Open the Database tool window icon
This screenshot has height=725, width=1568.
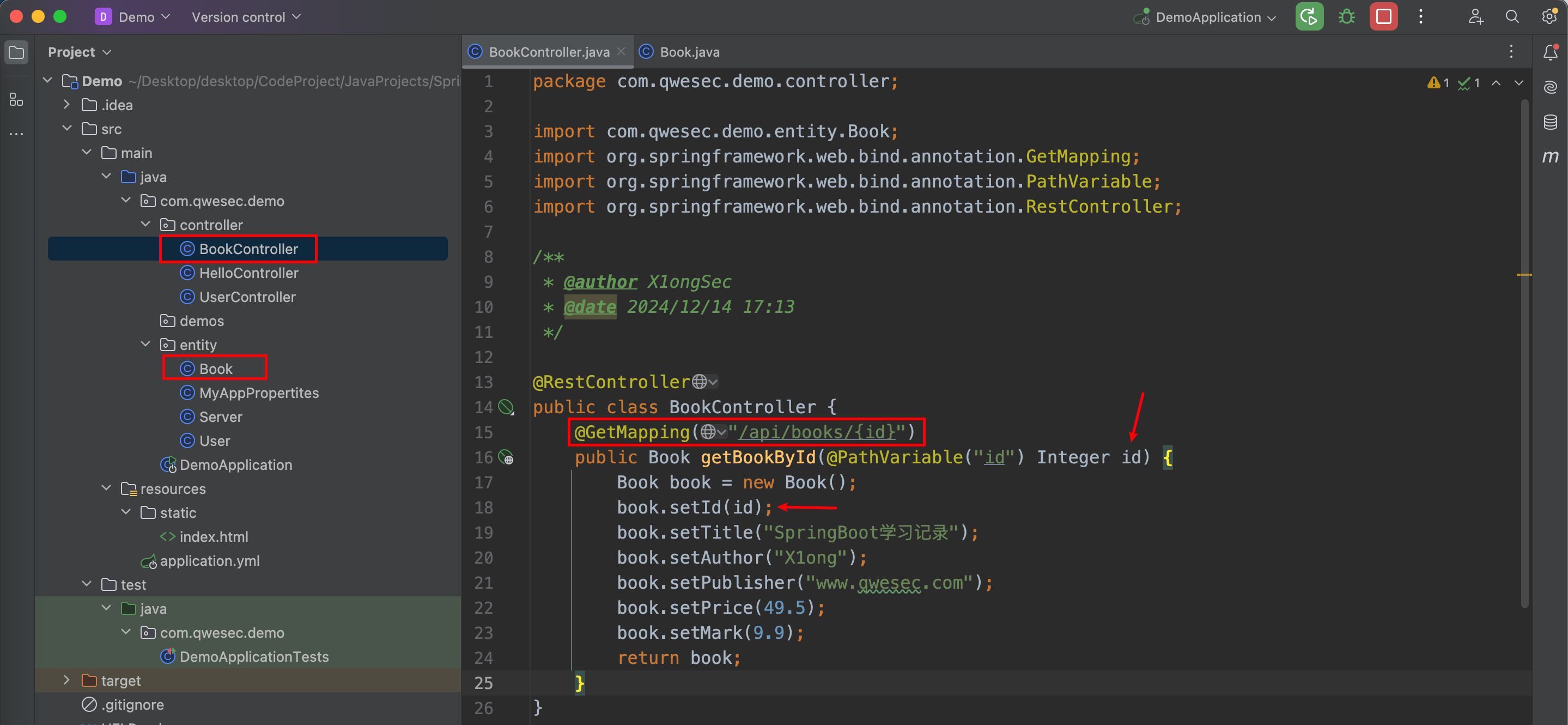click(x=1551, y=122)
